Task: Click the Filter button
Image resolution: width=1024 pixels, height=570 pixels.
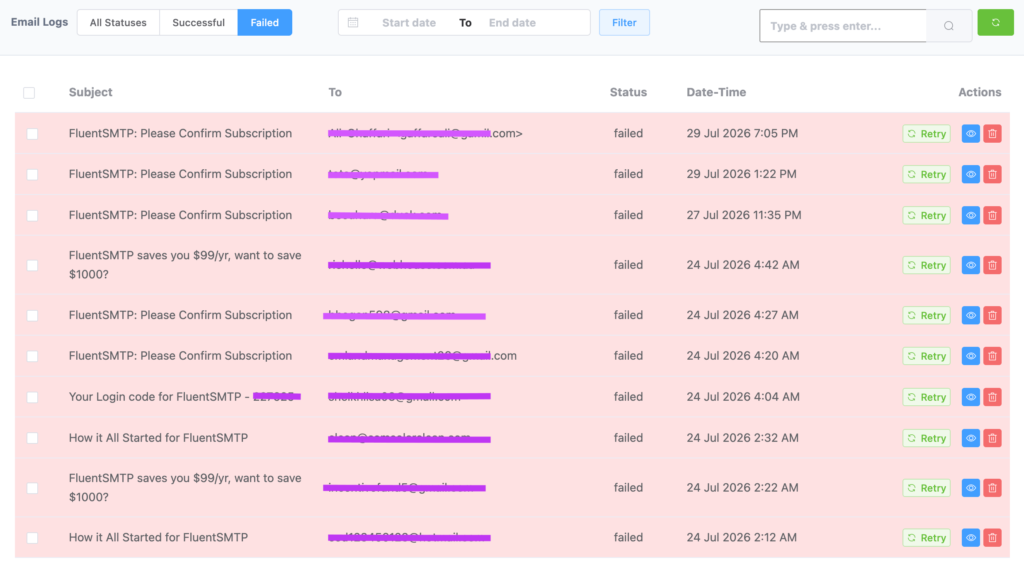Action: (x=624, y=22)
